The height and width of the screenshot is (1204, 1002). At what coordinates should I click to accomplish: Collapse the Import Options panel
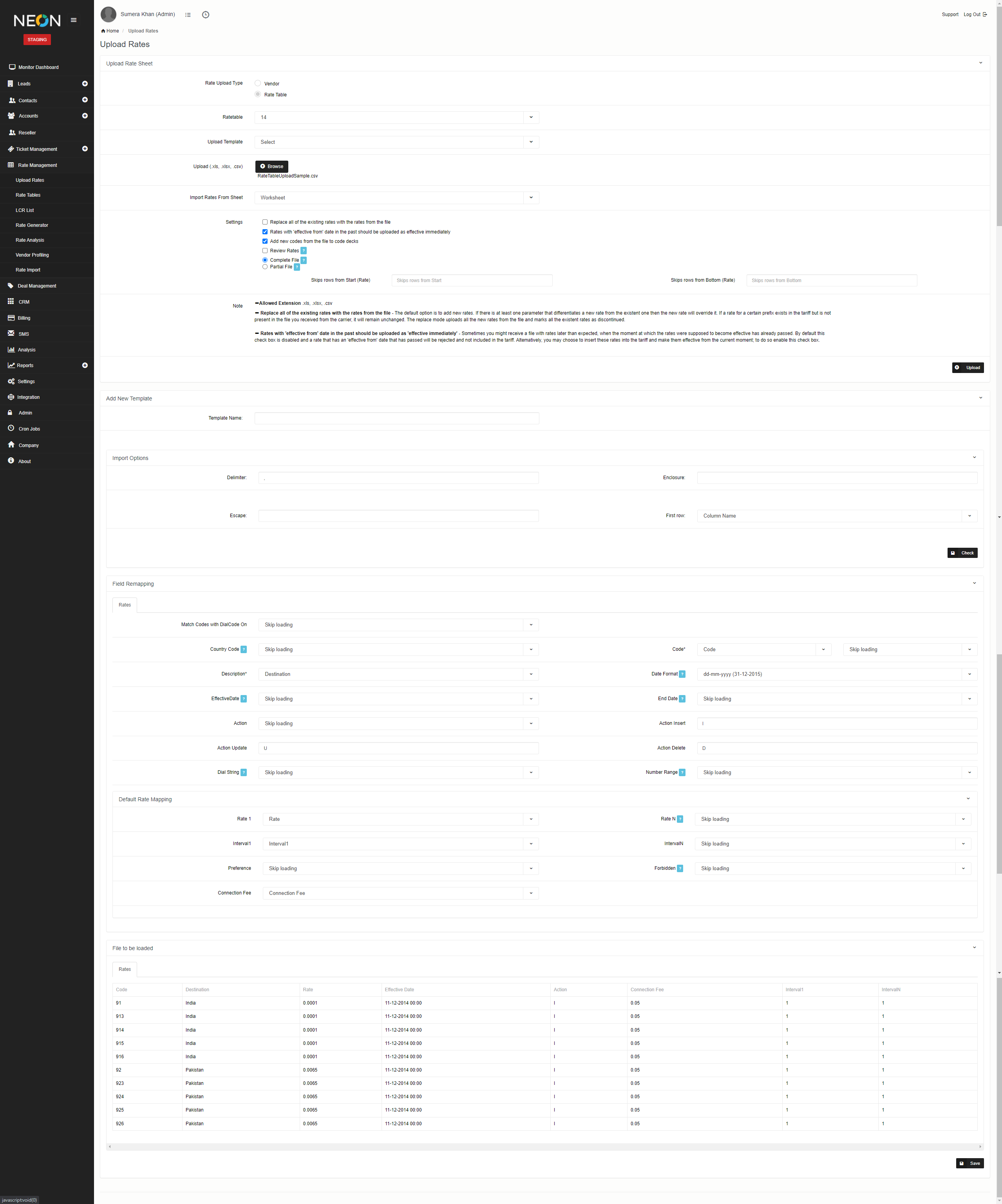tap(974, 458)
